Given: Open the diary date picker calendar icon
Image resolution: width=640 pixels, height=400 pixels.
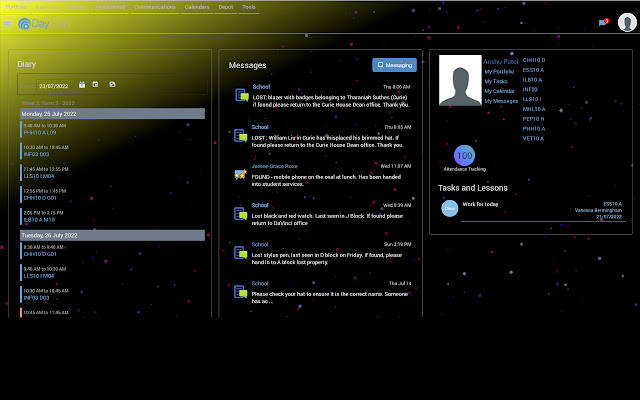Looking at the screenshot, I should (x=82, y=84).
